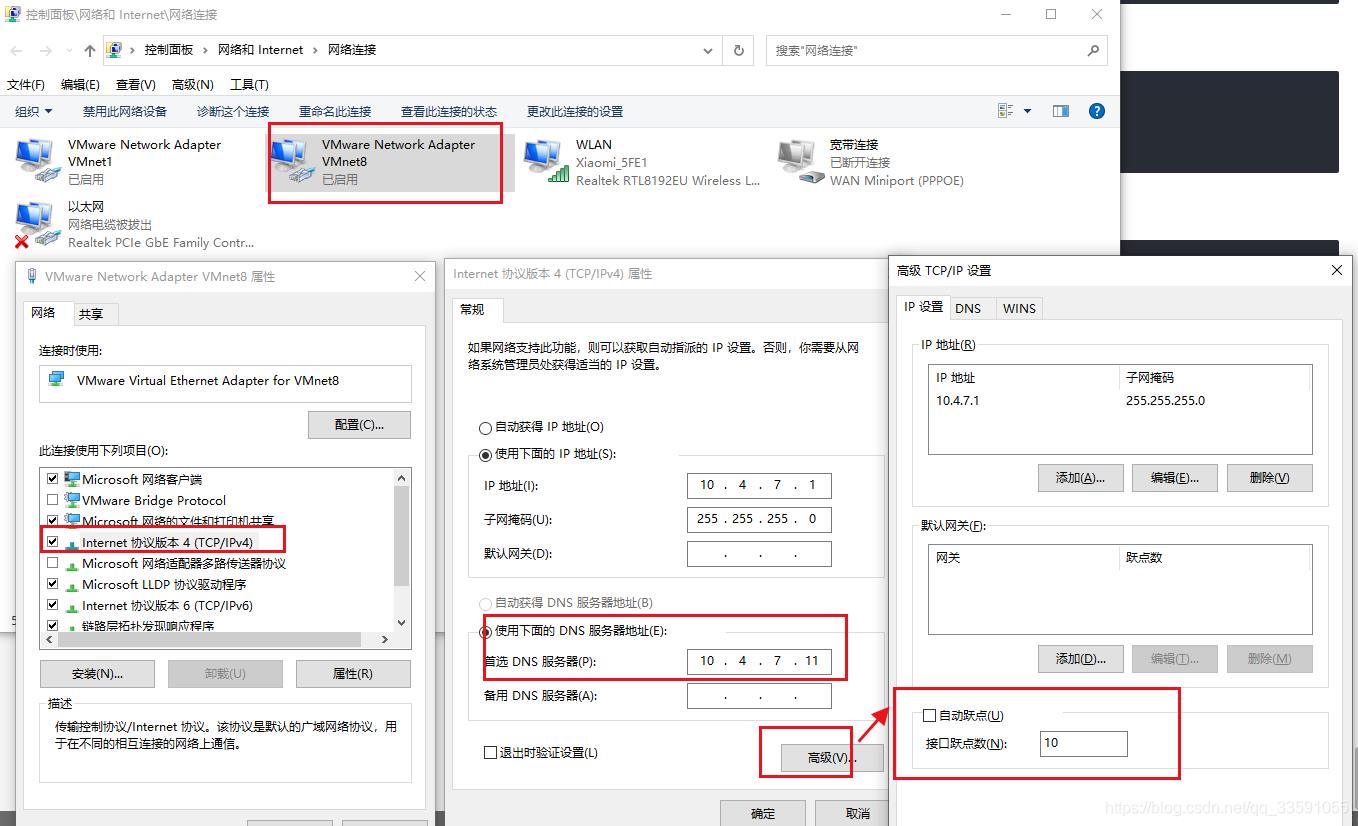Toggle Microsoft 网络客户端 checkbox

53,479
